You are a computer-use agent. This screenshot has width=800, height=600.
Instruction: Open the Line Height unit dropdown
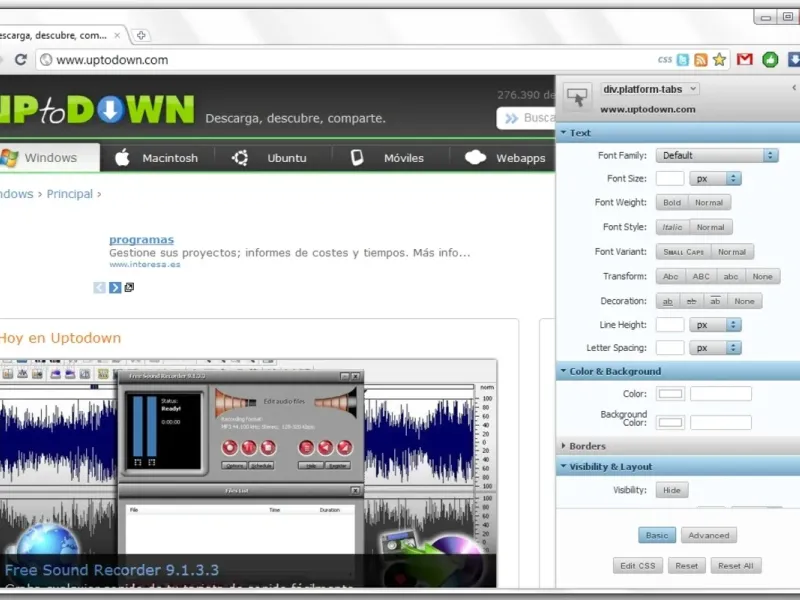click(715, 324)
